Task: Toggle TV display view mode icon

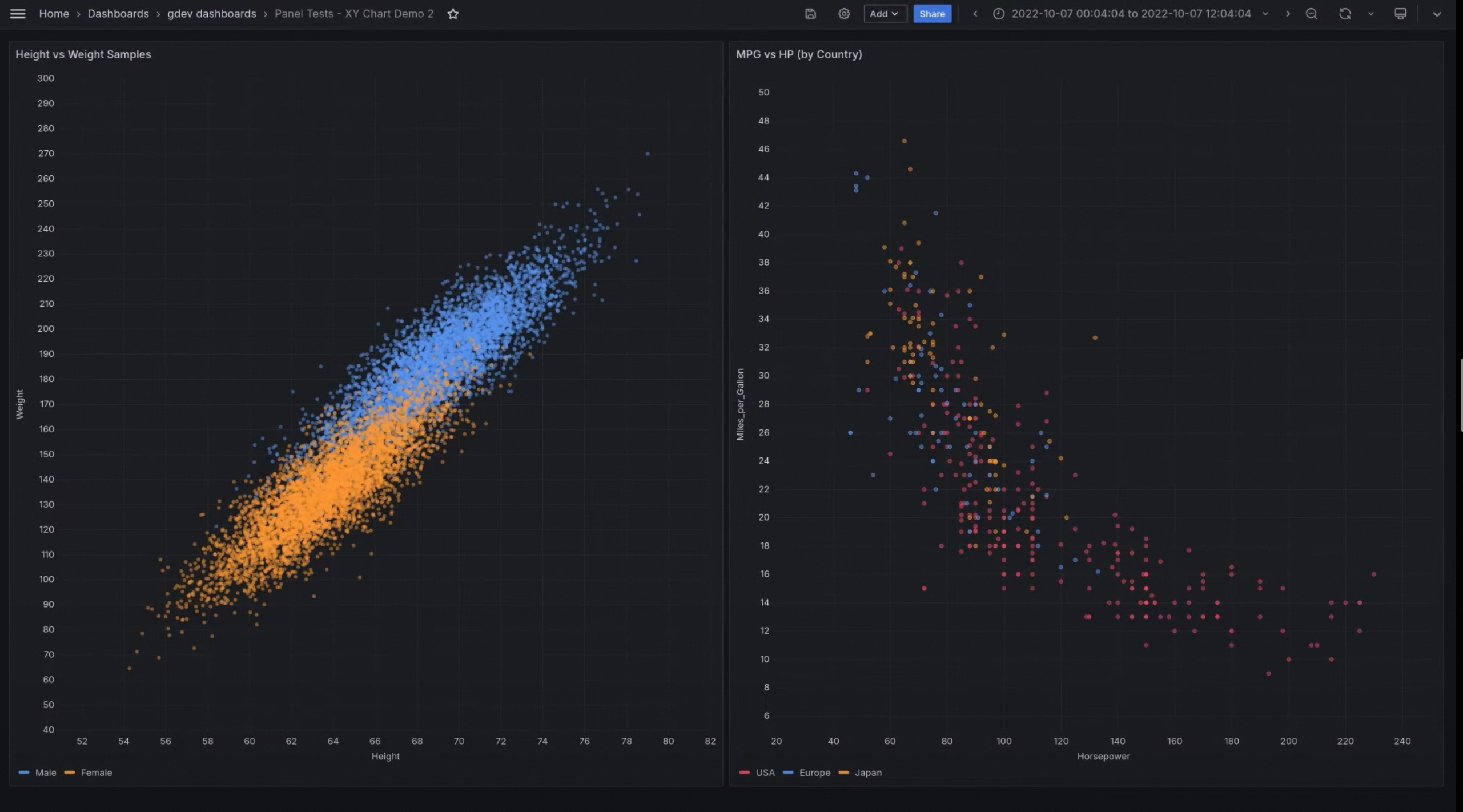Action: point(1400,14)
